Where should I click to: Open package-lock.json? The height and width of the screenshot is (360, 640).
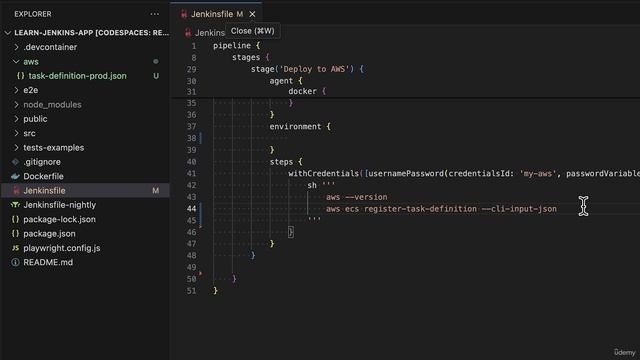click(59, 219)
